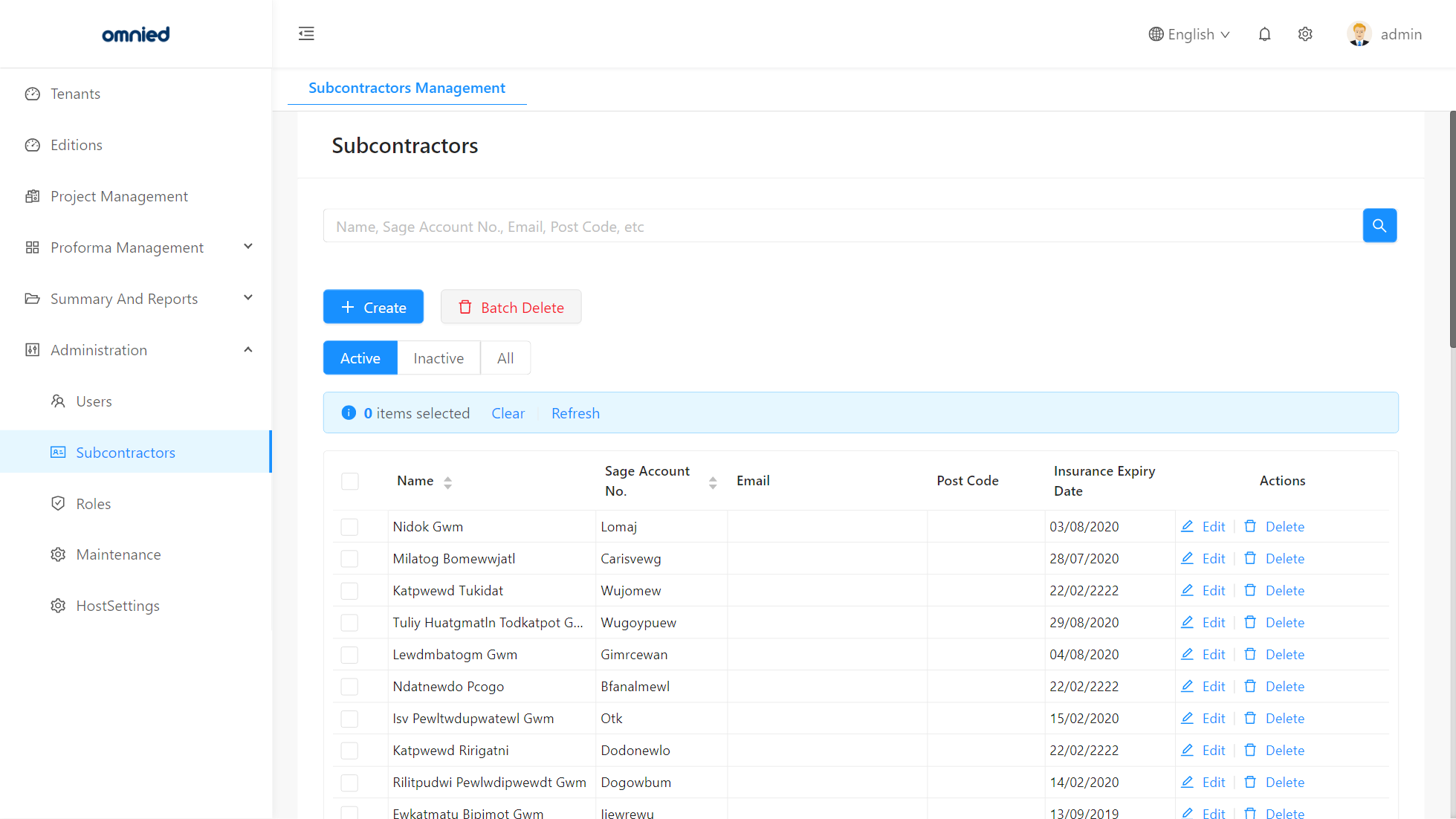Collapse the Administration section
The height and width of the screenshot is (819, 1456).
247,349
